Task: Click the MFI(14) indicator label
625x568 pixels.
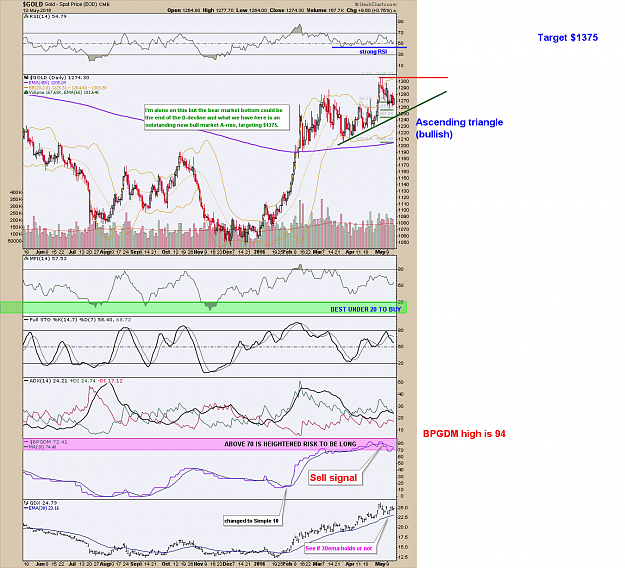Action: point(45,259)
